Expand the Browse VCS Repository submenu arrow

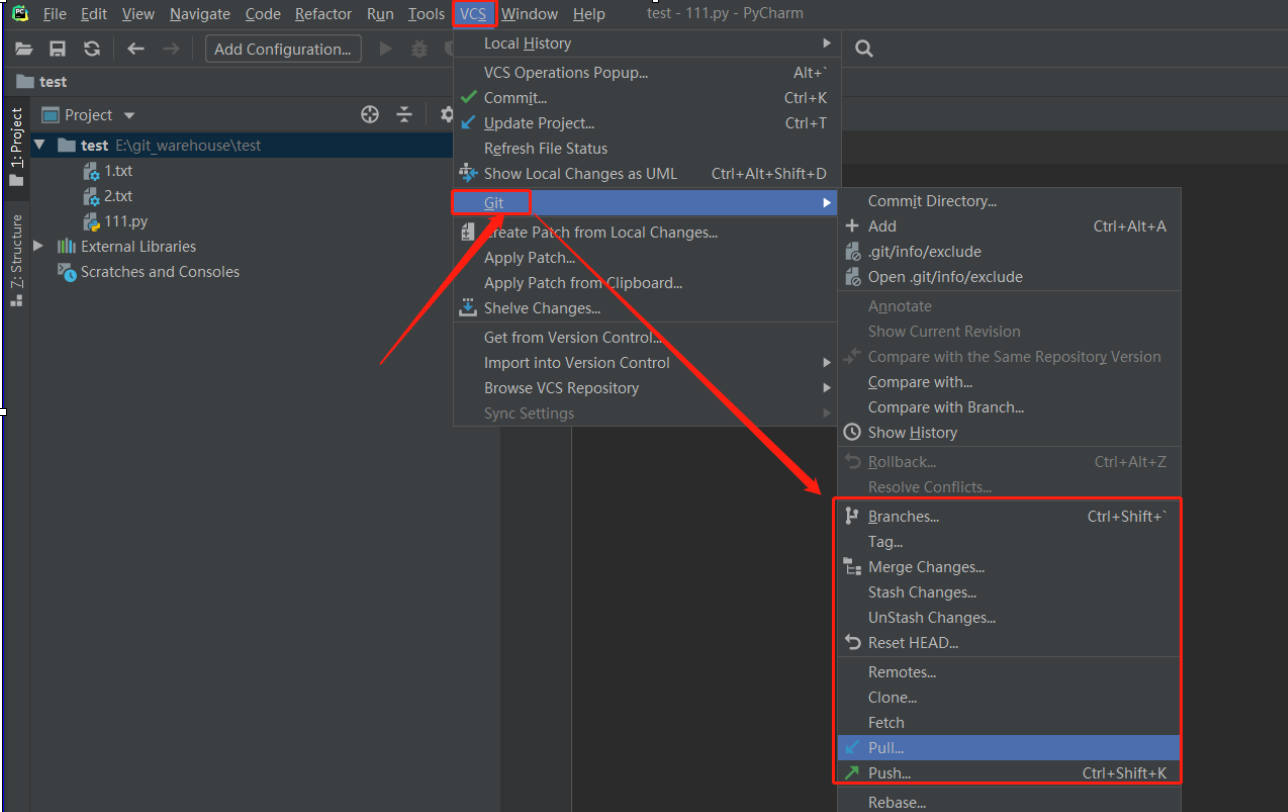(826, 388)
